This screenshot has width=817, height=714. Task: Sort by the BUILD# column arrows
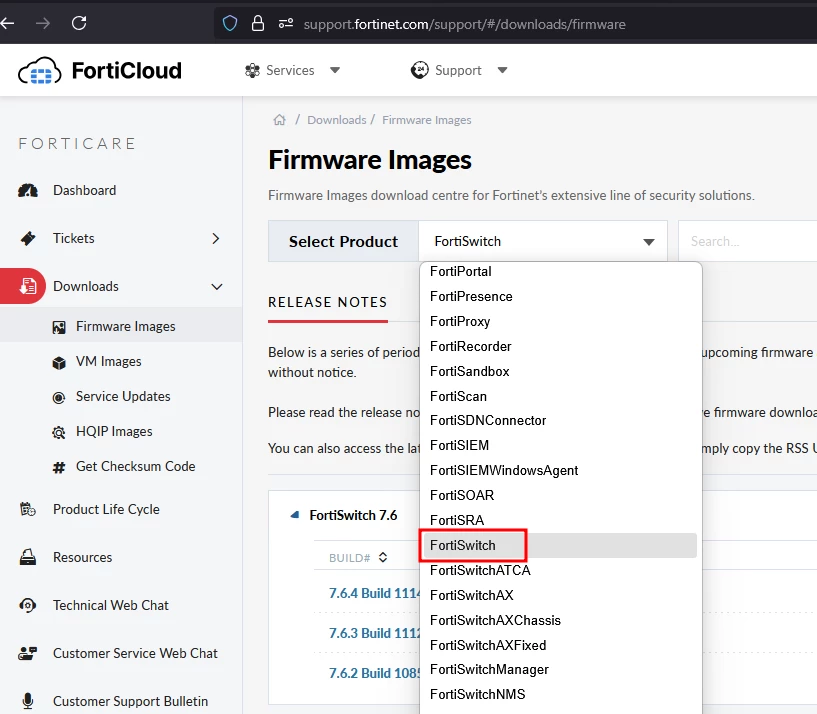(x=383, y=557)
